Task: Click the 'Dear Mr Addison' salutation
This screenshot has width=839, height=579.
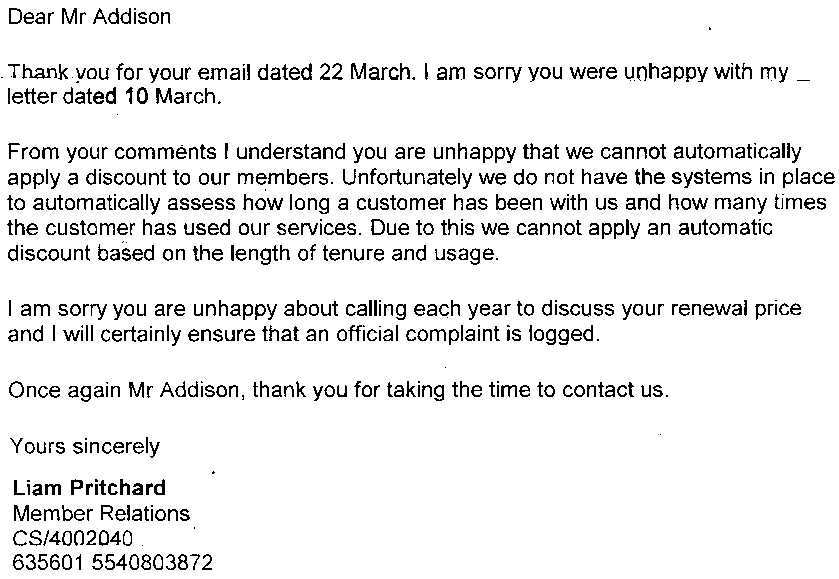Action: tap(89, 17)
